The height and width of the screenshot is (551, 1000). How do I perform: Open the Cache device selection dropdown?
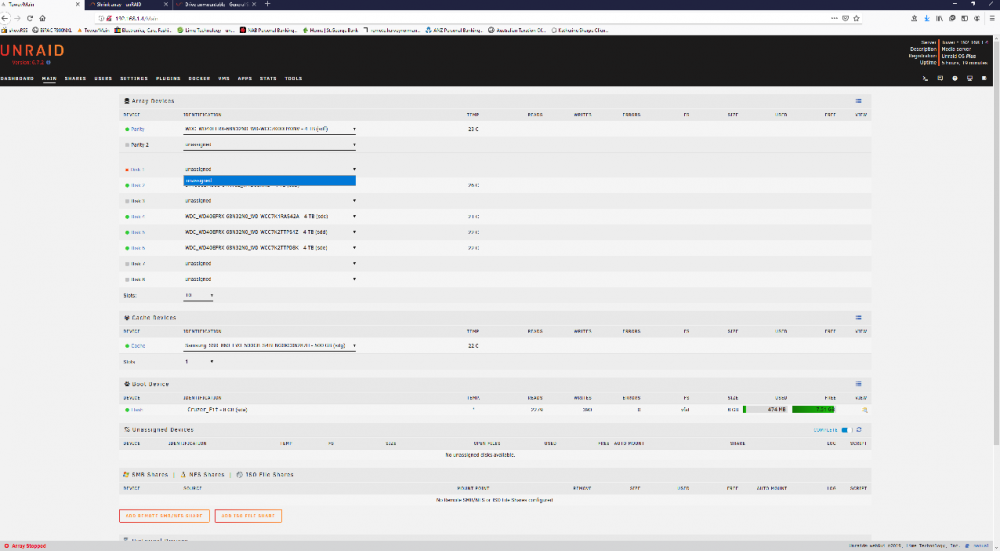click(x=270, y=346)
